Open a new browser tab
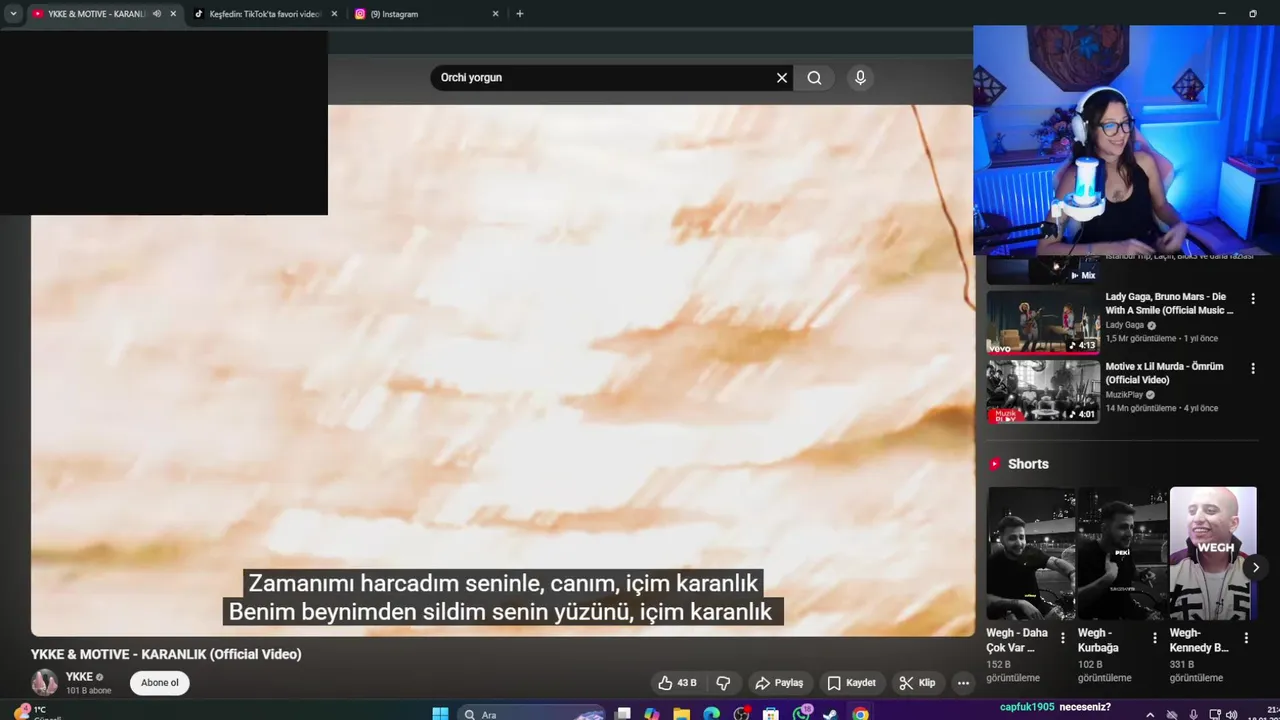 pos(519,14)
